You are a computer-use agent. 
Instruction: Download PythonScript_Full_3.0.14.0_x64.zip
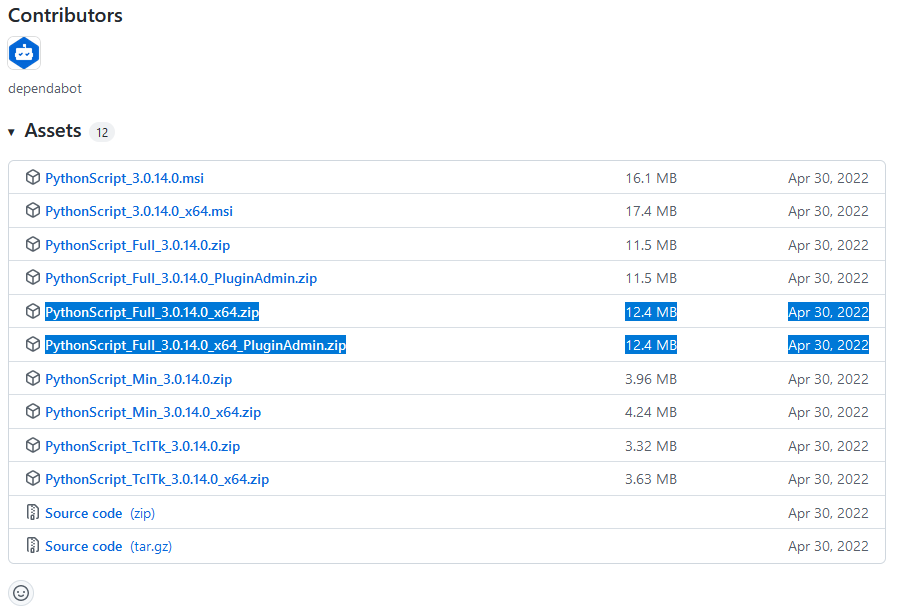click(152, 312)
